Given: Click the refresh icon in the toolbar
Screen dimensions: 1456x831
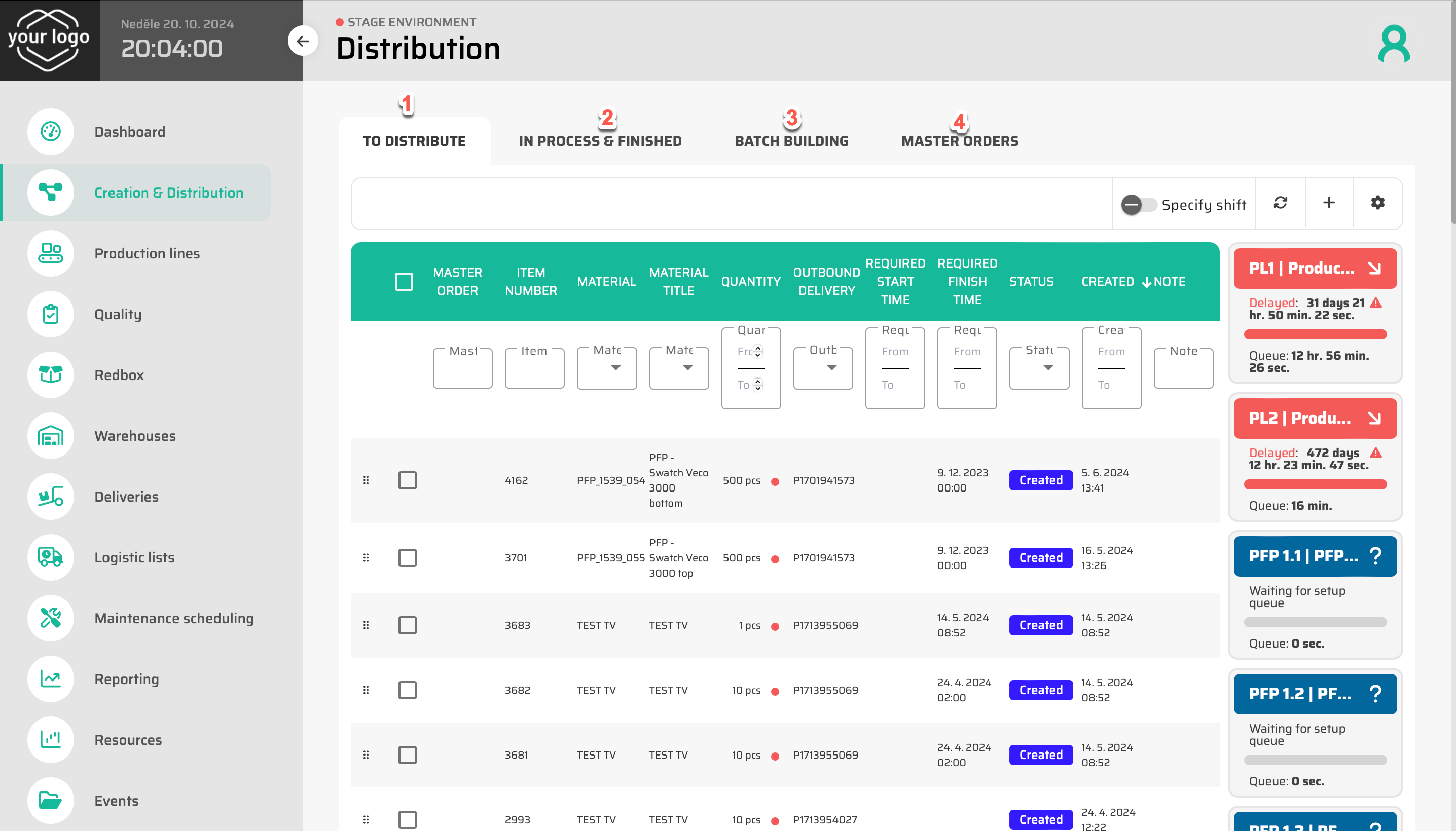Looking at the screenshot, I should click(x=1280, y=203).
